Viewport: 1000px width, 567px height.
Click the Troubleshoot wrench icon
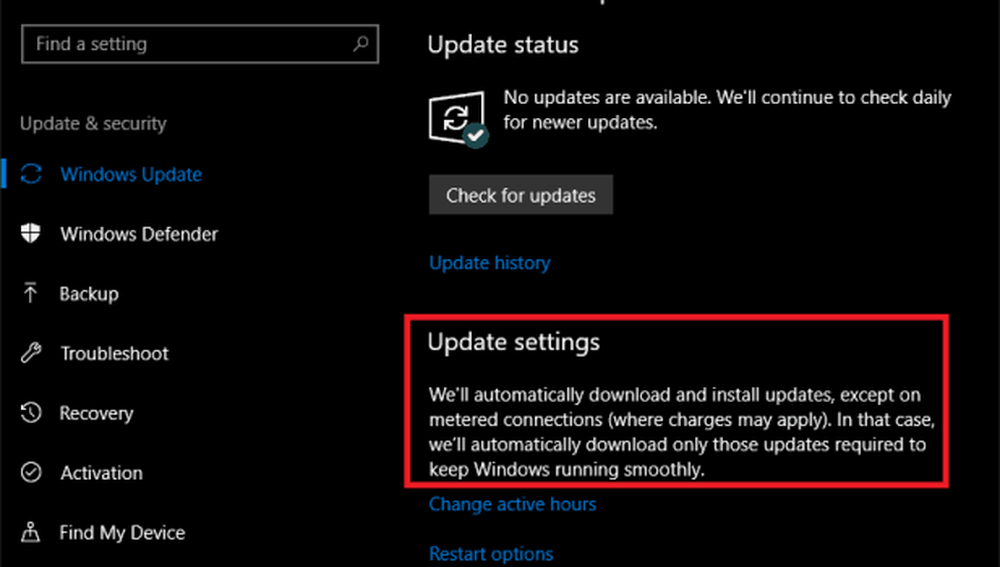[x=31, y=353]
